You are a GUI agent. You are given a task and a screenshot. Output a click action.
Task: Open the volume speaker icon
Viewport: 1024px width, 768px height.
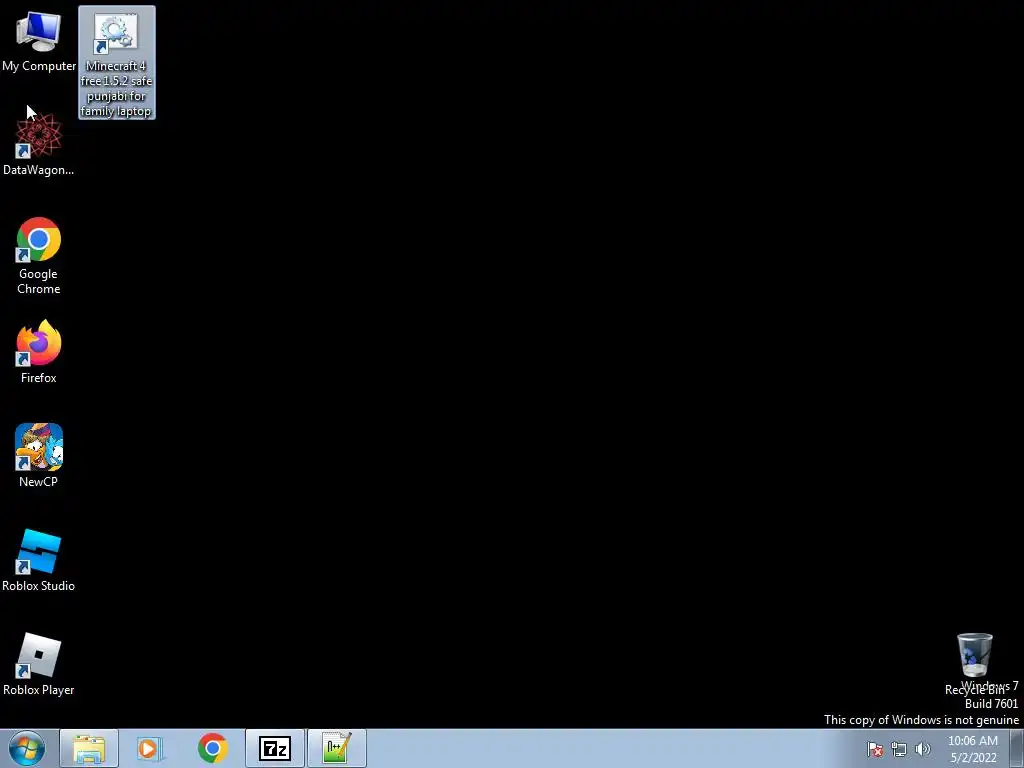pyautogui.click(x=923, y=749)
